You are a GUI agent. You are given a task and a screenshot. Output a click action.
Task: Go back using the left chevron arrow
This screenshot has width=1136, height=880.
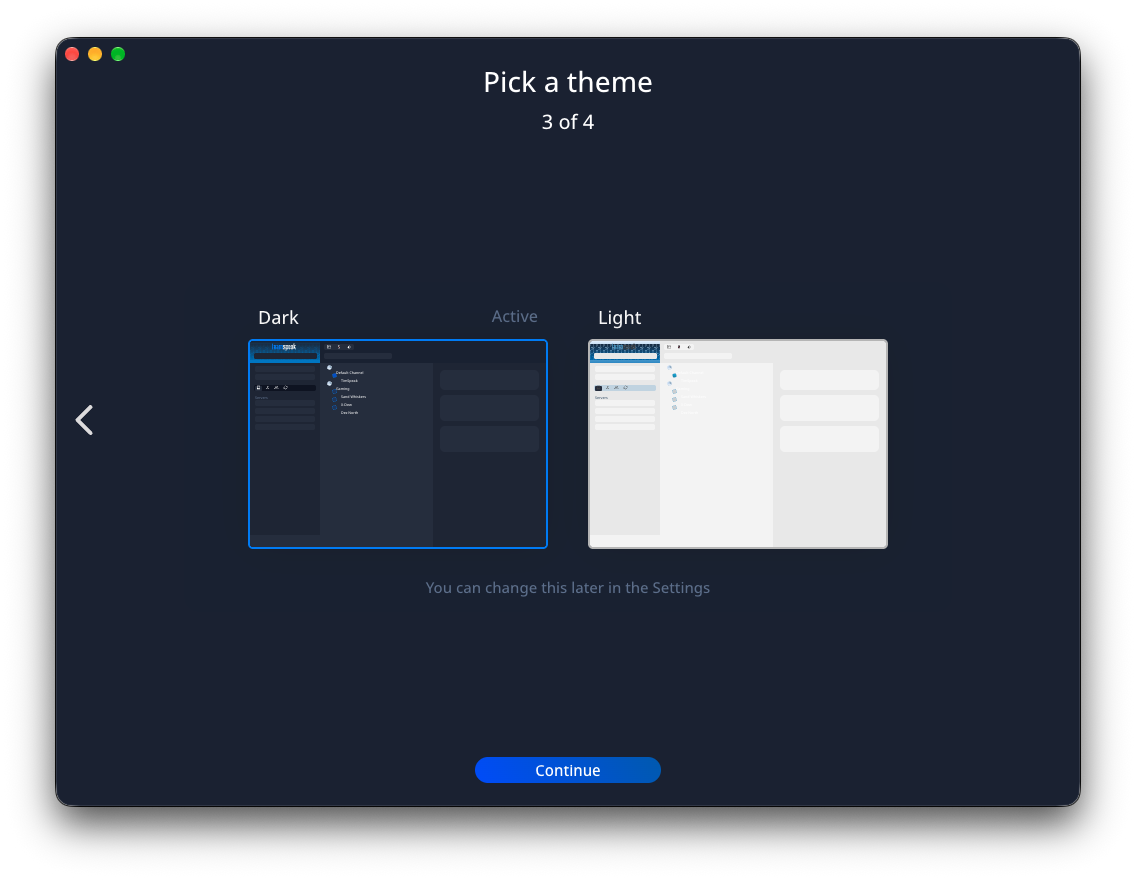point(85,420)
